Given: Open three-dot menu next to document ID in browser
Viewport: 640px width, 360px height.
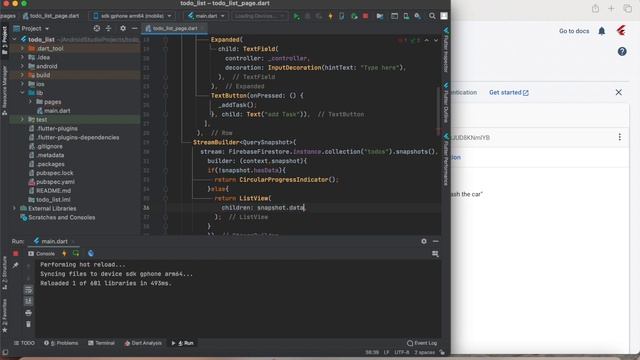Looking at the screenshot, I should (x=620, y=137).
